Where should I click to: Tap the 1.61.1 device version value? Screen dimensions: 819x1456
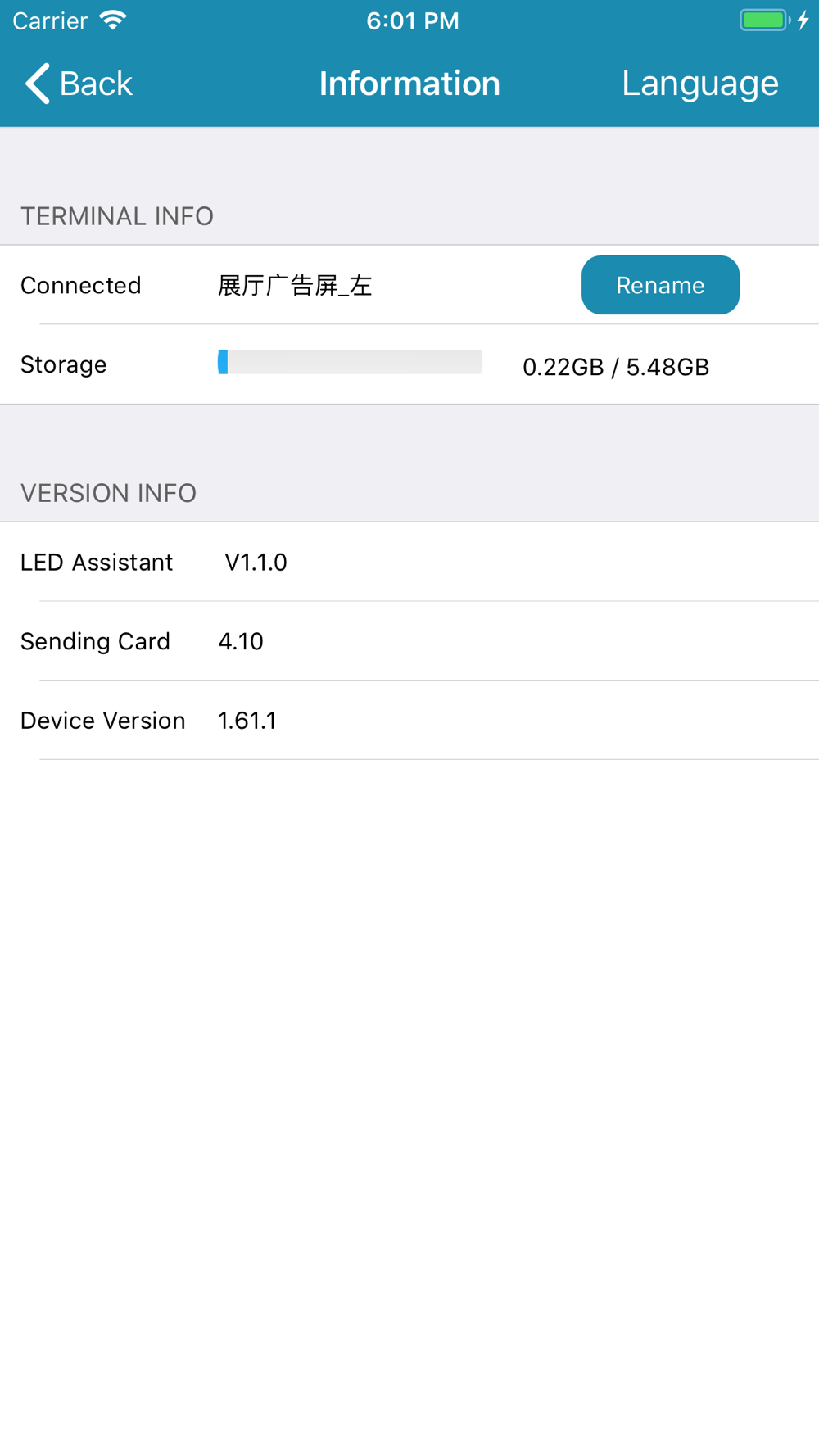click(x=247, y=721)
